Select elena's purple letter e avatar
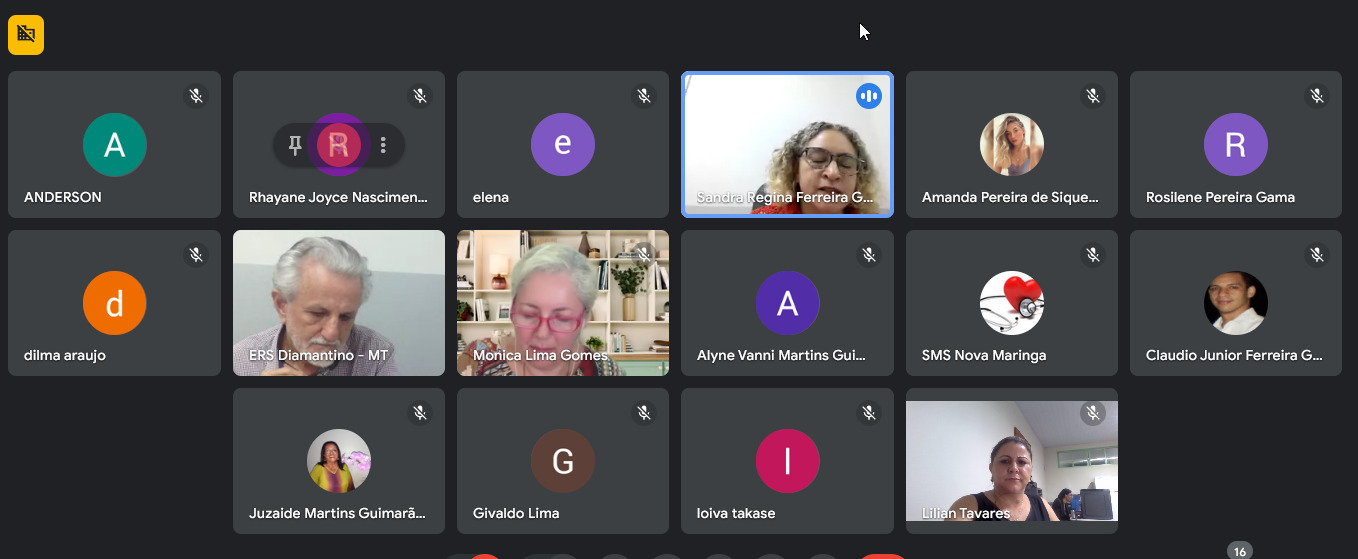Viewport: 1358px width, 559px height. (x=563, y=145)
